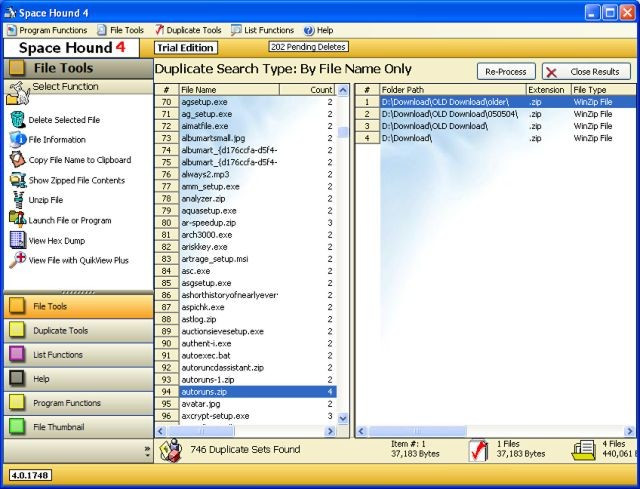Viewport: 640px width, 489px height.
Task: Click the orange File Tools panel square
Action: pos(17,306)
